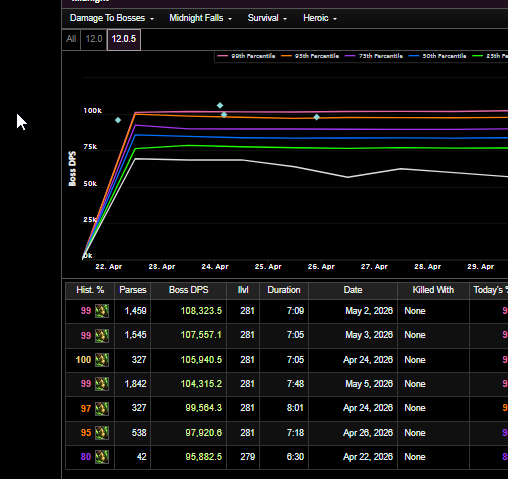
Task: Toggle the 99th Percentile legend series
Action: pos(246,56)
